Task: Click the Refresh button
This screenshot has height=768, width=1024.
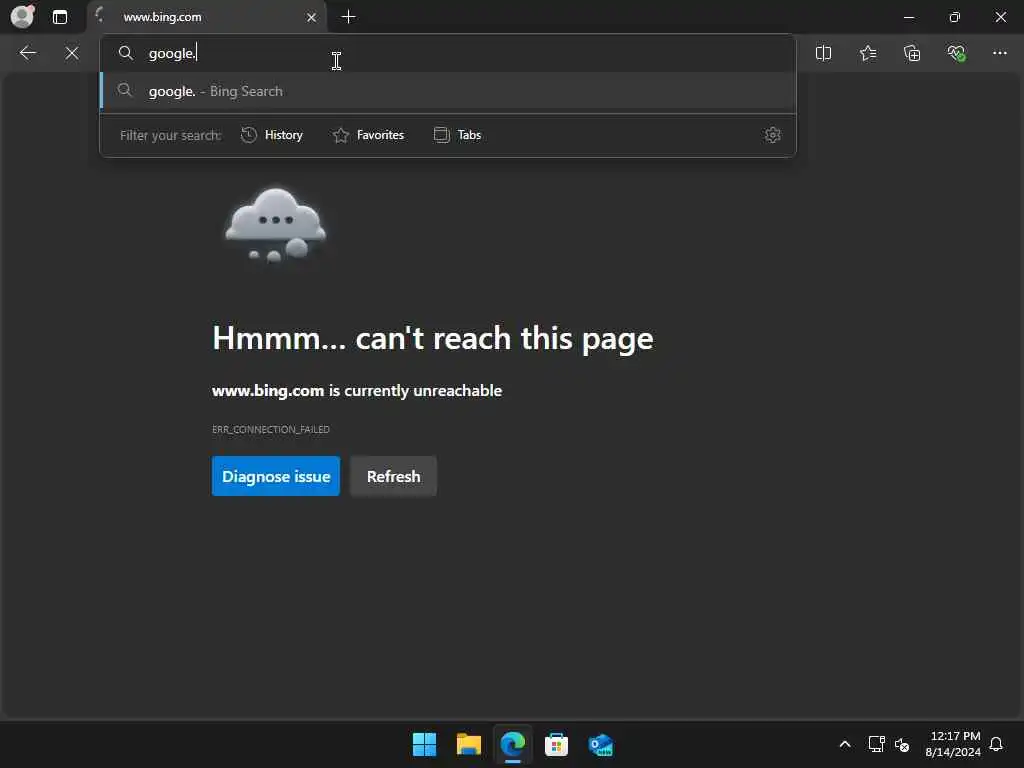Action: pos(393,476)
